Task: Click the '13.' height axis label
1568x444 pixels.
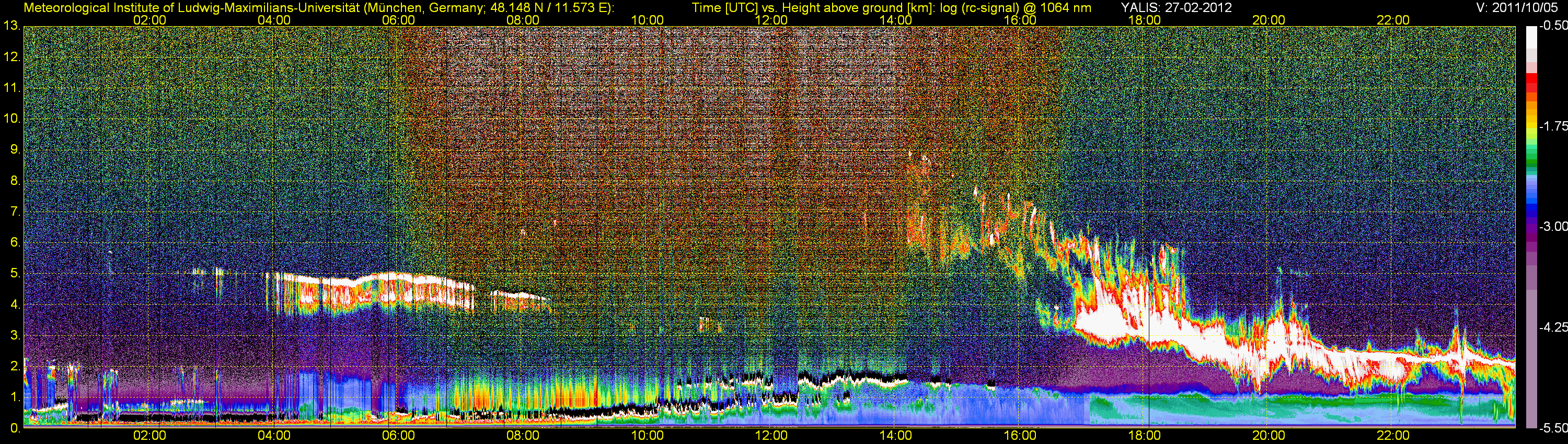Action: click(11, 26)
